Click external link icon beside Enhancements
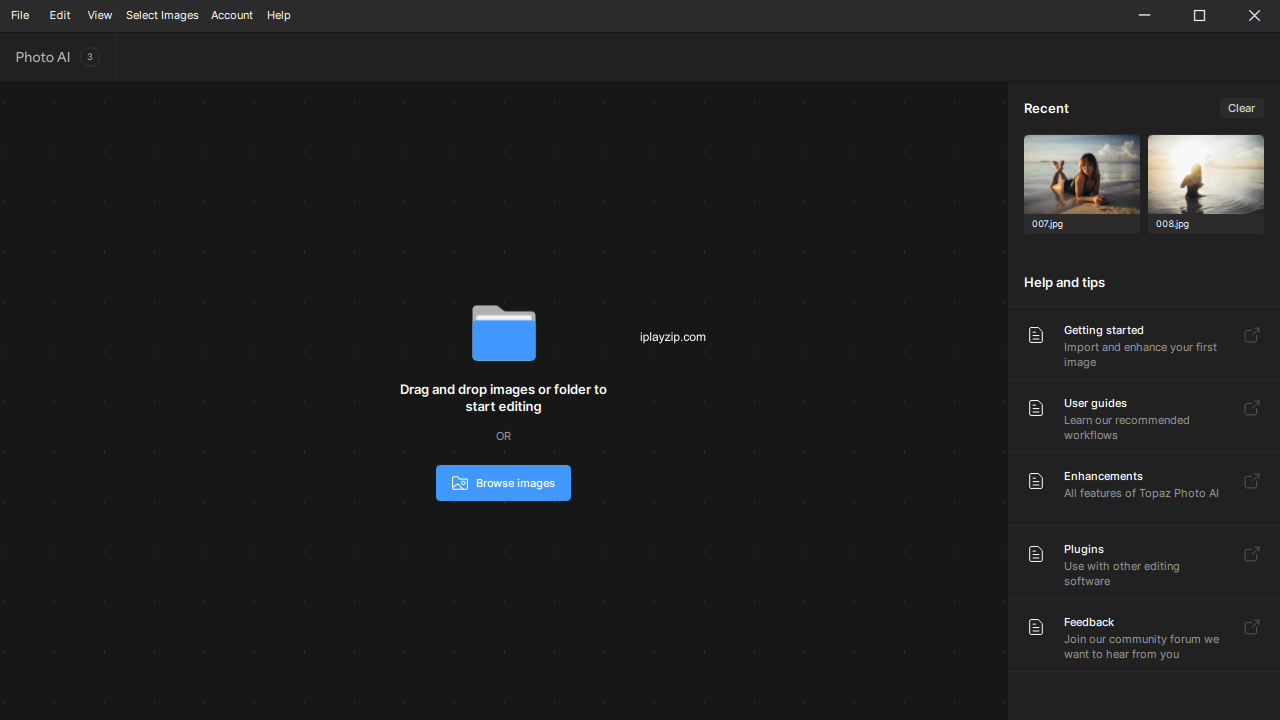The image size is (1280, 720). [x=1251, y=481]
